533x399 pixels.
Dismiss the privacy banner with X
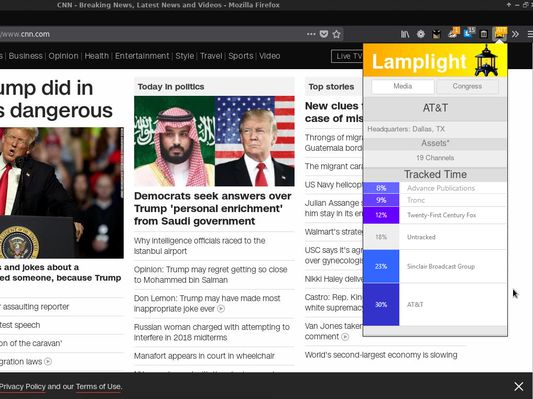pos(519,386)
